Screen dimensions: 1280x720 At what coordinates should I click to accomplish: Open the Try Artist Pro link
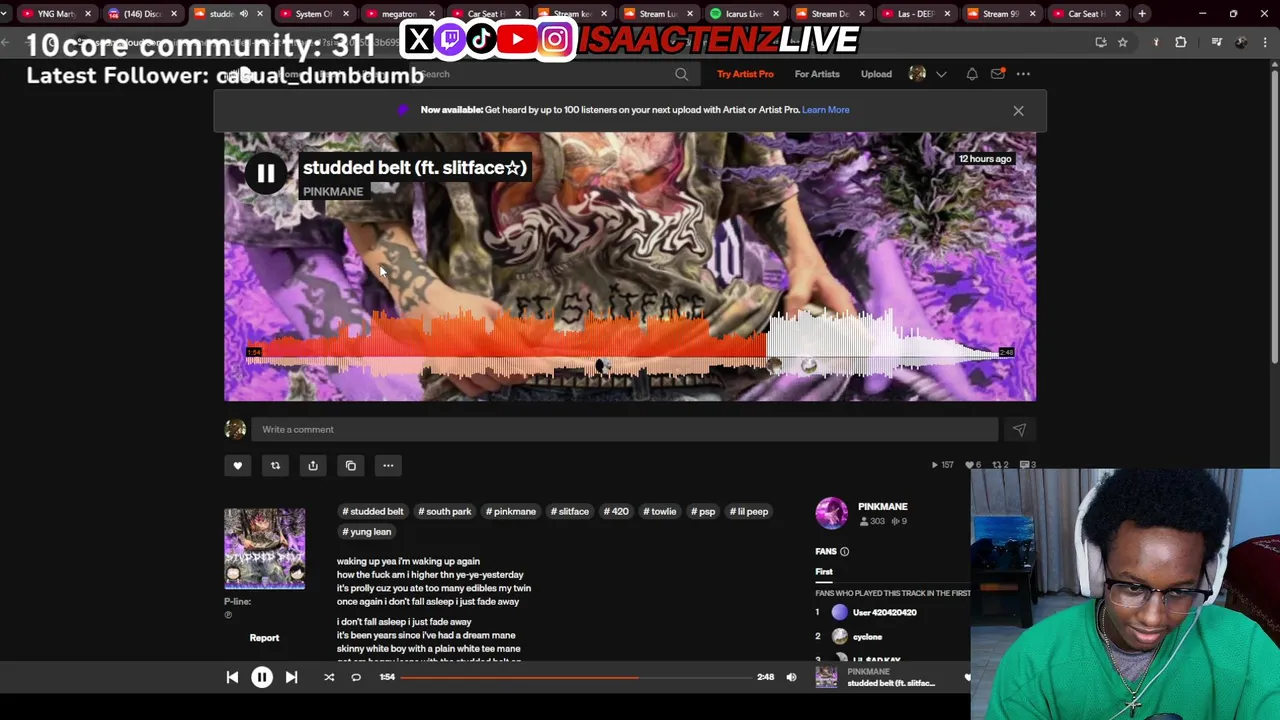(x=745, y=74)
